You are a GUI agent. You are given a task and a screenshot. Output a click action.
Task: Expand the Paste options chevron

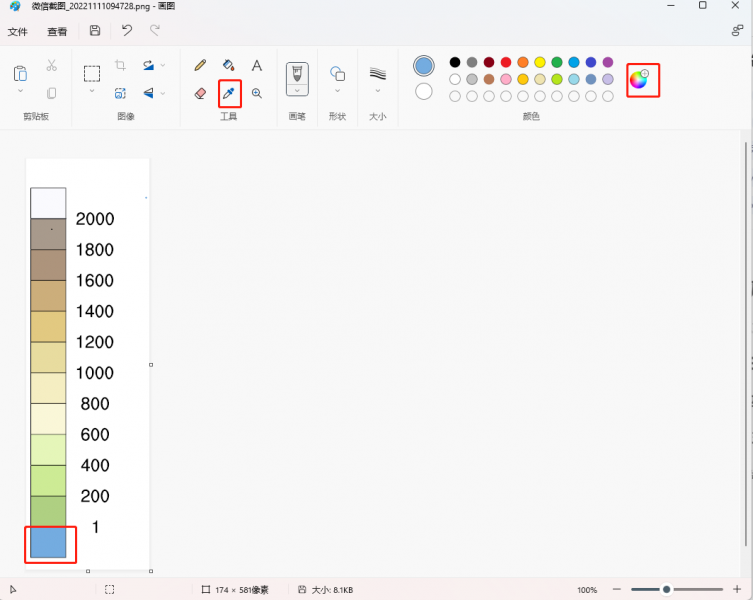tap(20, 90)
